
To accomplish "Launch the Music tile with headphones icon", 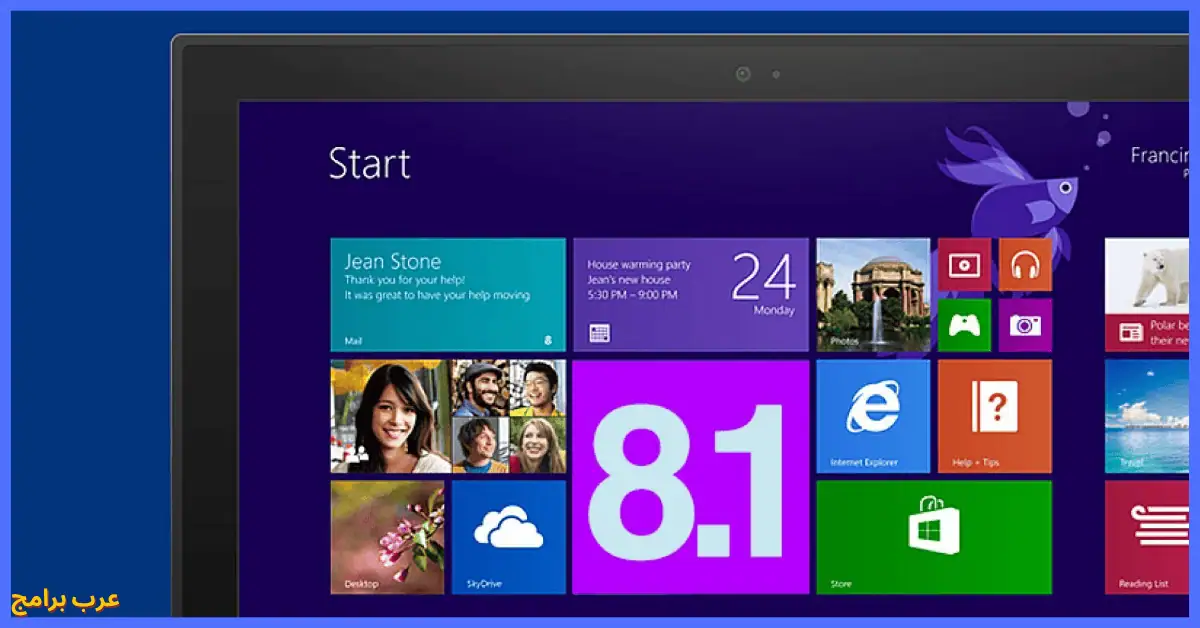I will (1025, 265).
